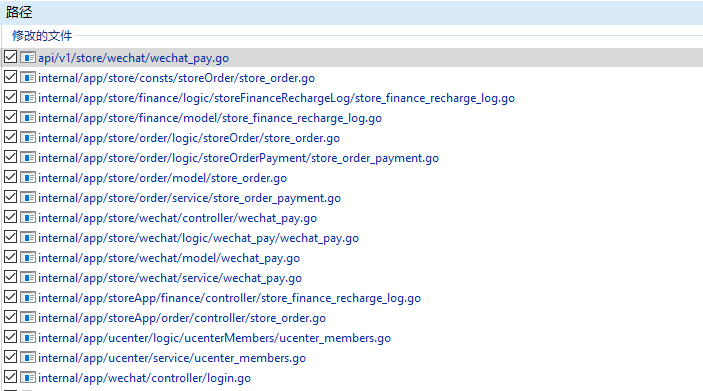The height and width of the screenshot is (391, 703).
Task: Click file icon of order/logic/storeOrder/store_order.go
Action: click(28, 137)
